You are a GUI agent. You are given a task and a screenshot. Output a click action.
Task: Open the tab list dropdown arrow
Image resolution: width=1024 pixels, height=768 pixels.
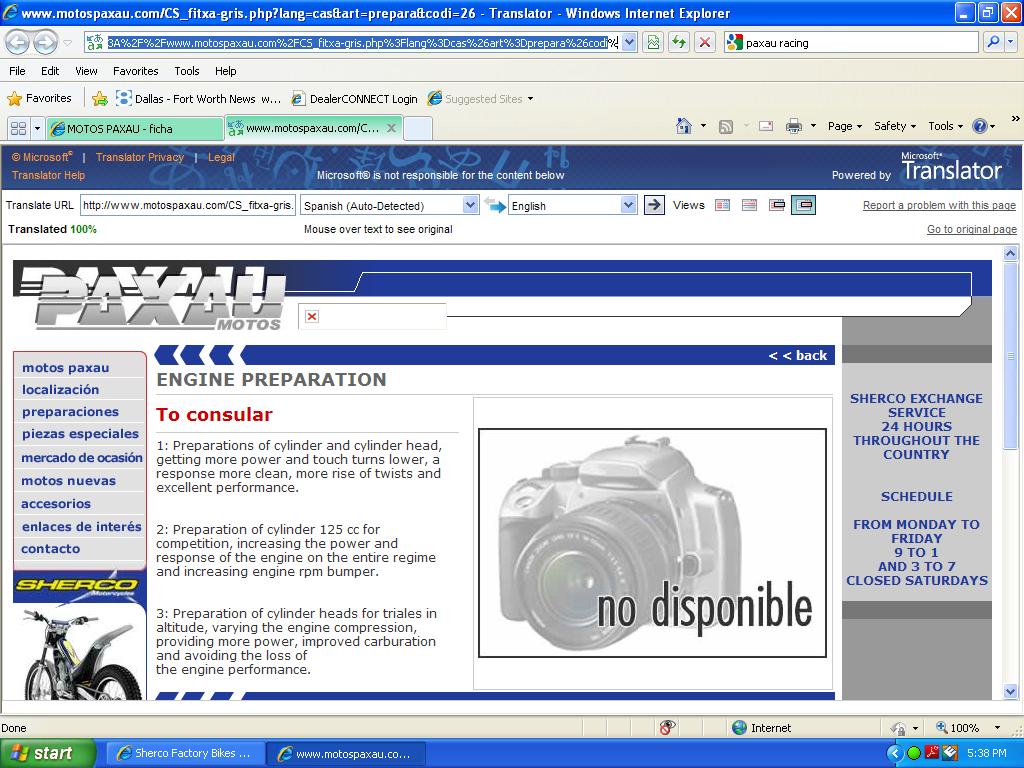coord(37,128)
